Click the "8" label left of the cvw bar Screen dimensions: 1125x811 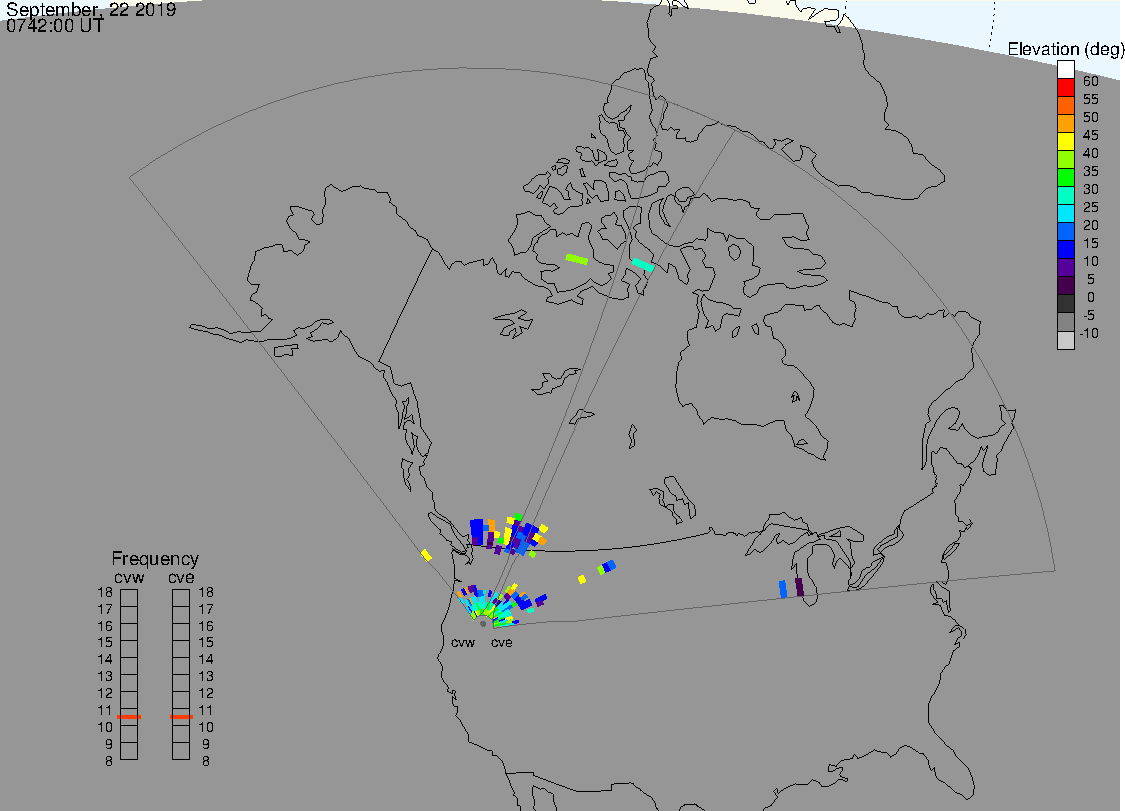109,761
